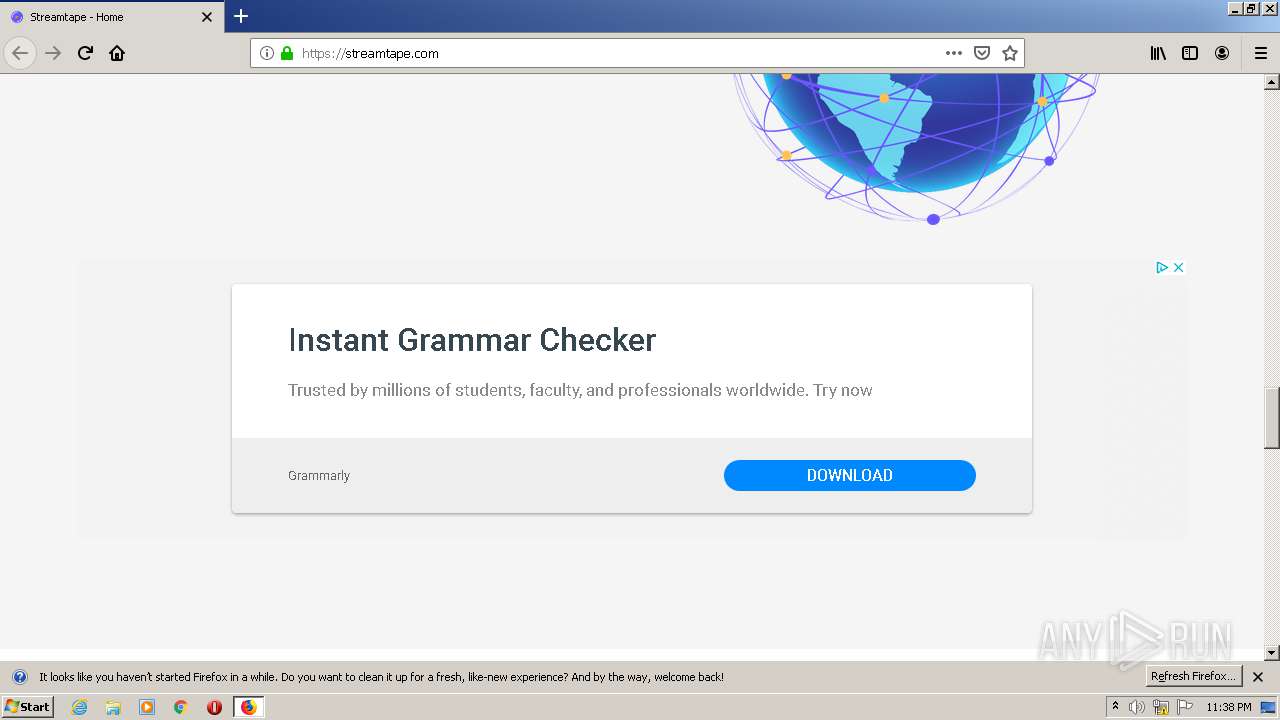Click the 11:38 PM system clock

tap(1228, 707)
